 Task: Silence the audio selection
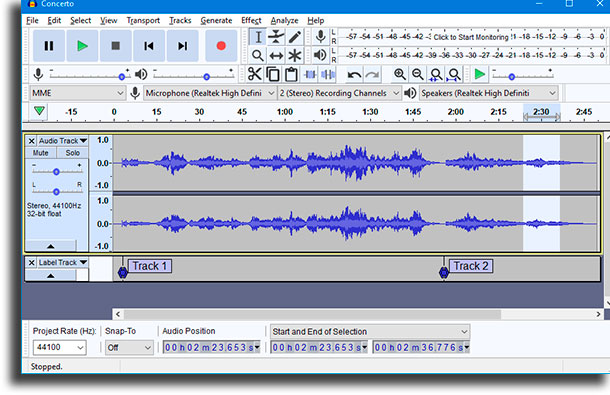point(328,74)
